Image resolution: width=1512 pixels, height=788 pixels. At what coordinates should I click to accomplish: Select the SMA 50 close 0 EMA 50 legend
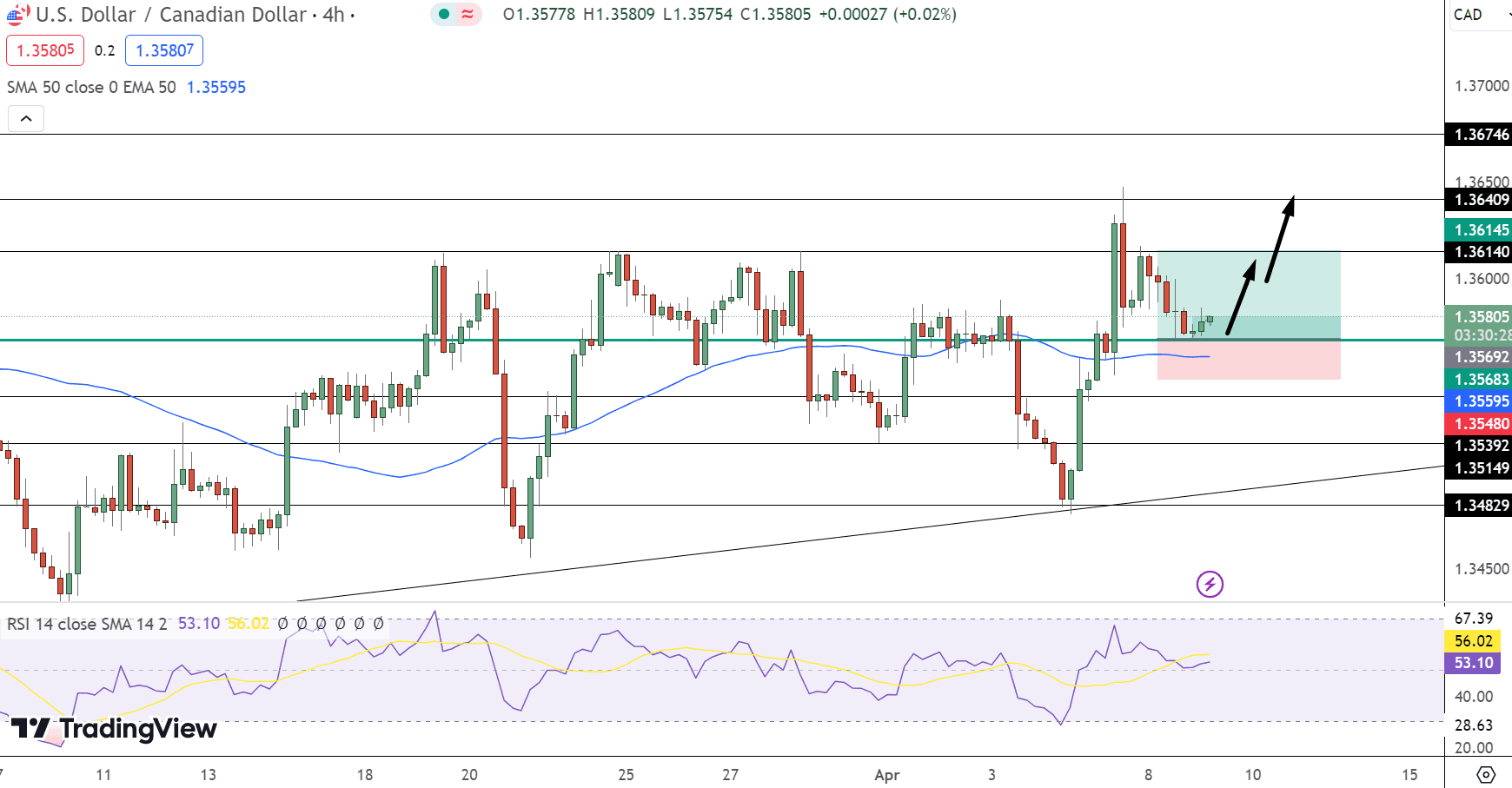(91, 87)
